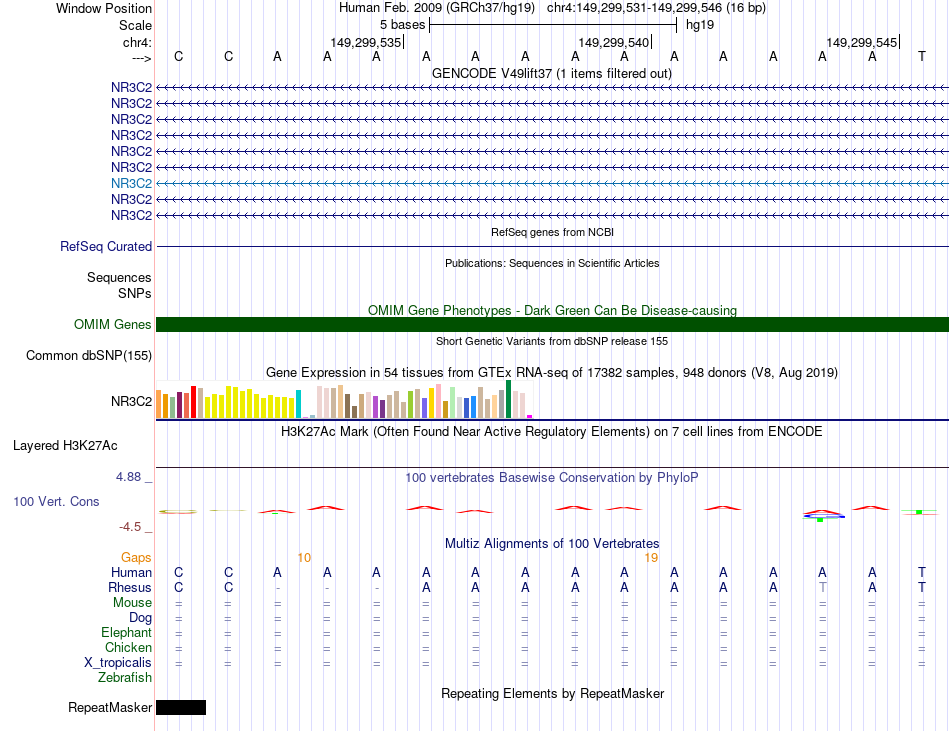Click the RepeatMasker track label
This screenshot has width=950, height=731.
coord(110,707)
